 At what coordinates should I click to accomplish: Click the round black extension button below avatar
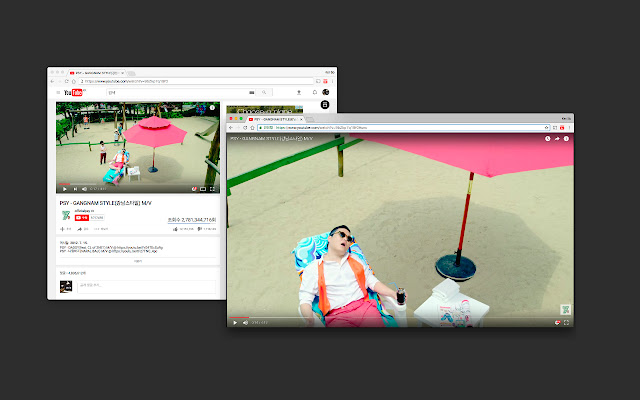pos(325,105)
